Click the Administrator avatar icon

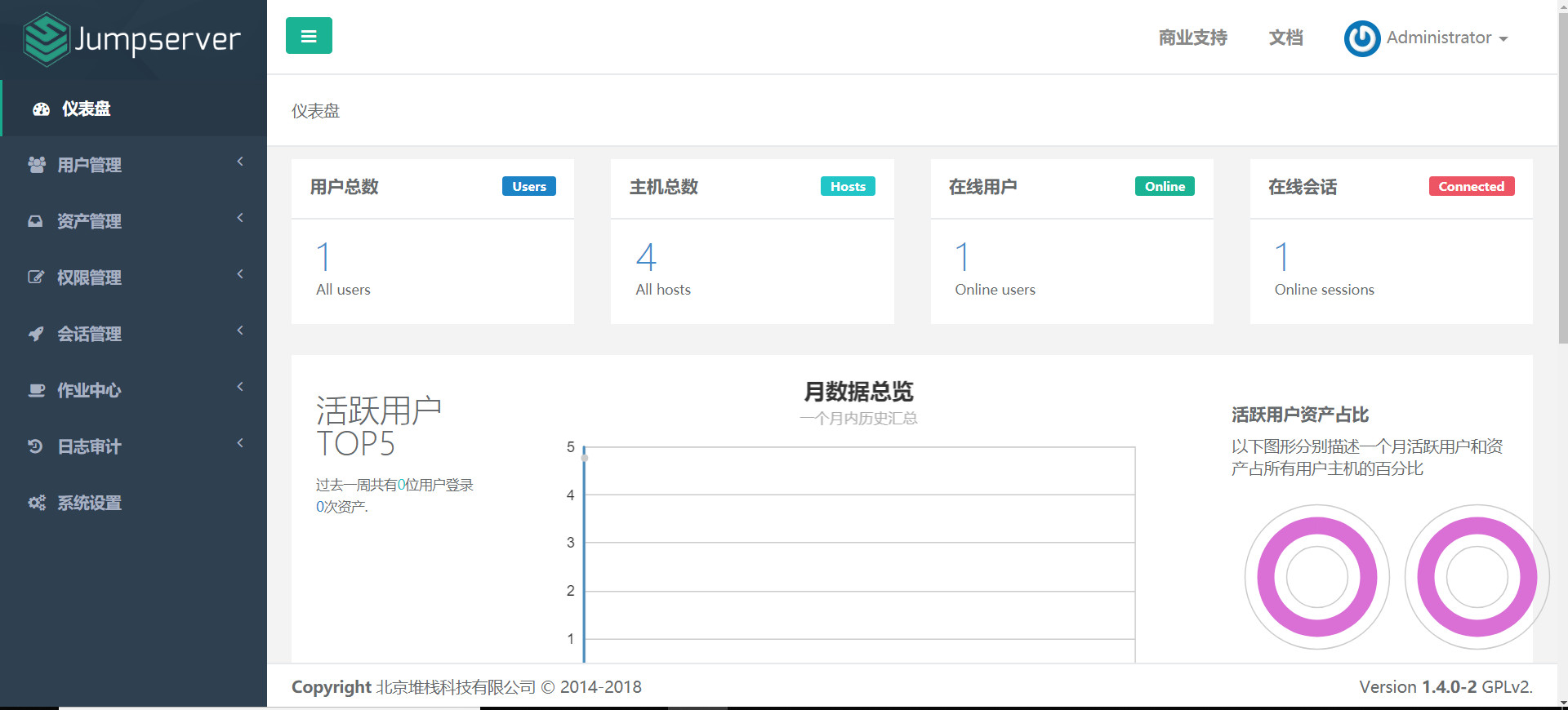pyautogui.click(x=1362, y=38)
